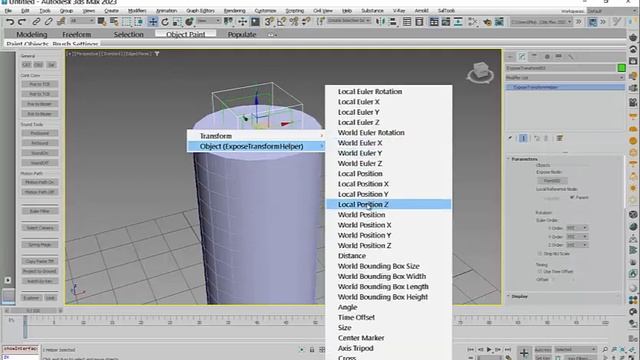Click the Align tool icon
This screenshot has width=640, height=360.
[x=393, y=22]
